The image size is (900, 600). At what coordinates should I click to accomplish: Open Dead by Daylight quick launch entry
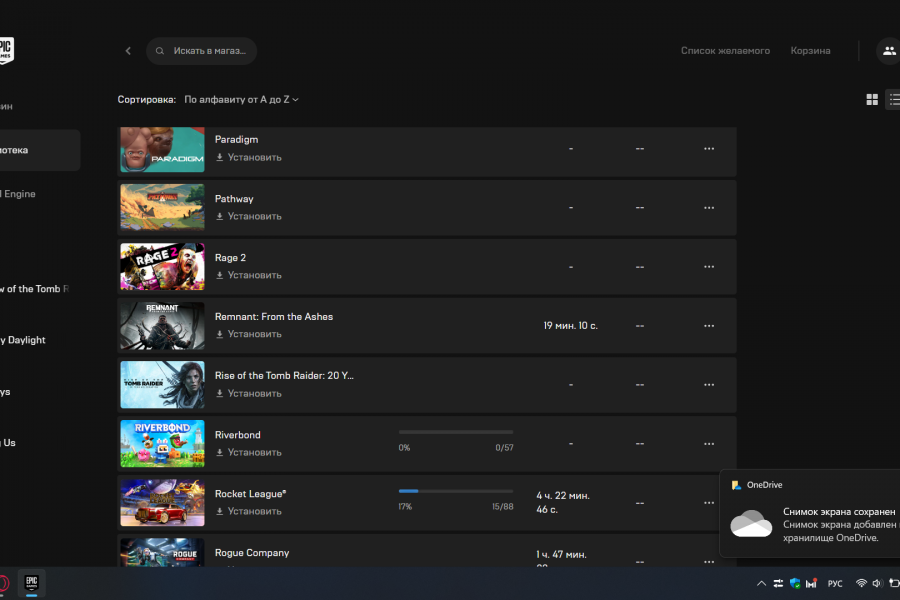coord(23,340)
